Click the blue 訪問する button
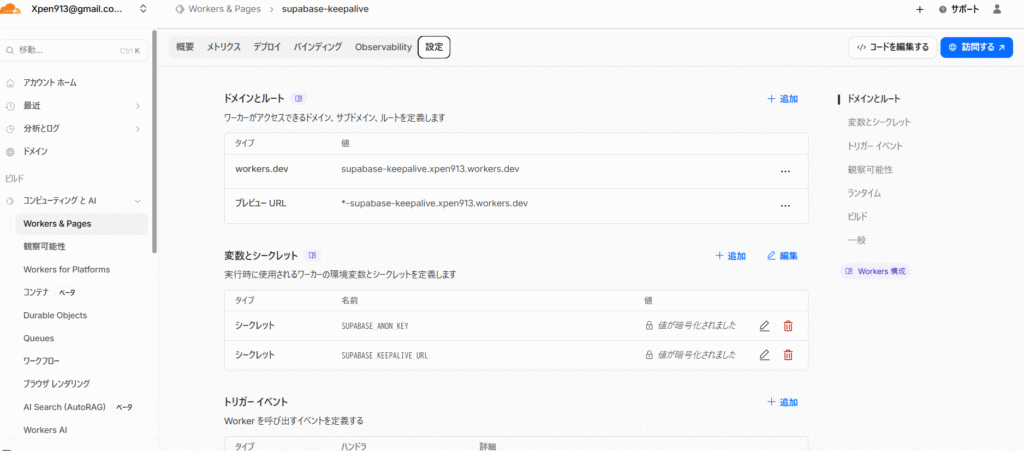1024x451 pixels. (977, 47)
